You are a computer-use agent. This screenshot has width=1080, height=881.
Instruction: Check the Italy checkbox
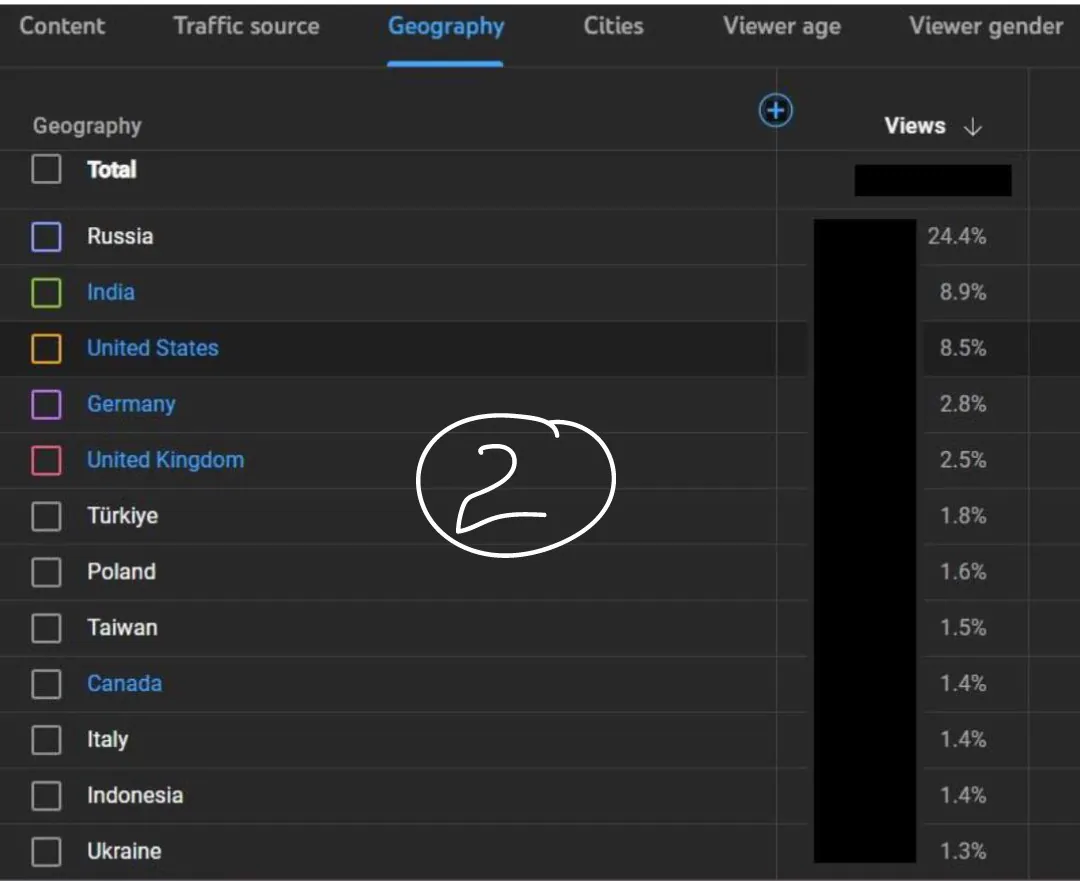coord(46,740)
